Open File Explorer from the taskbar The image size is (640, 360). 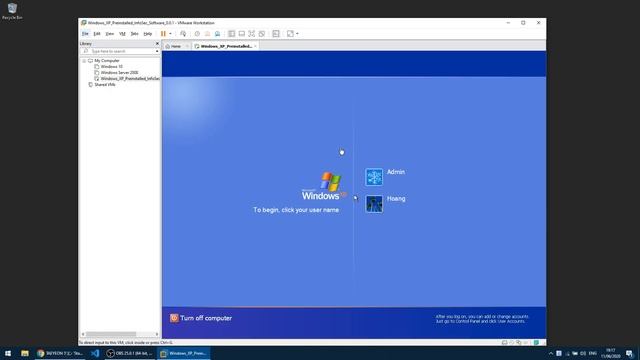(25, 353)
